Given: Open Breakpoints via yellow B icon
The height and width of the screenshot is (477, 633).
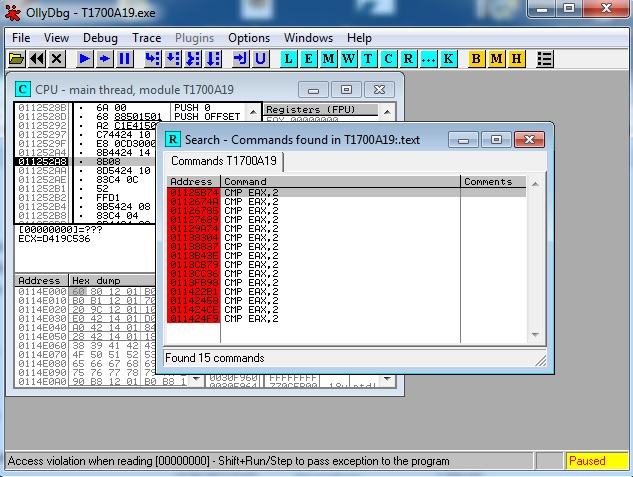Looking at the screenshot, I should point(476,59).
